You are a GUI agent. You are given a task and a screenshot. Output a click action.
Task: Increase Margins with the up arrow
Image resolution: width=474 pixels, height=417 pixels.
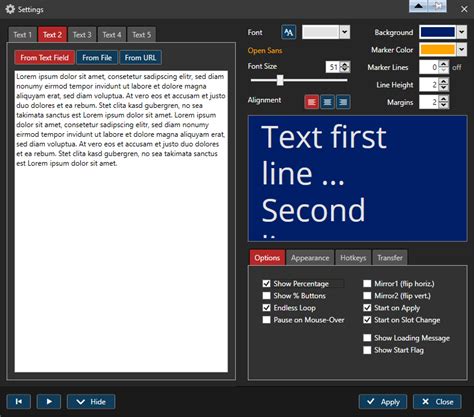[x=443, y=99]
